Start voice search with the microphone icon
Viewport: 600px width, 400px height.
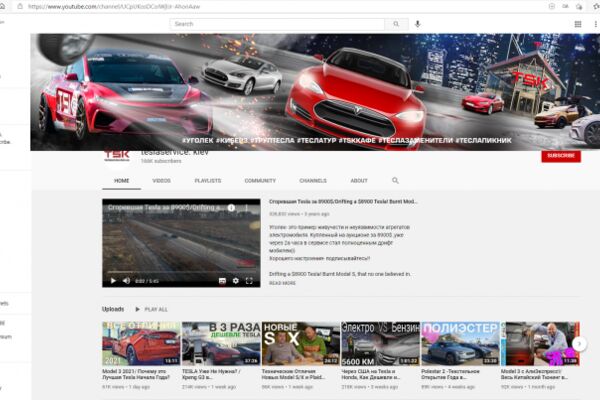point(417,24)
